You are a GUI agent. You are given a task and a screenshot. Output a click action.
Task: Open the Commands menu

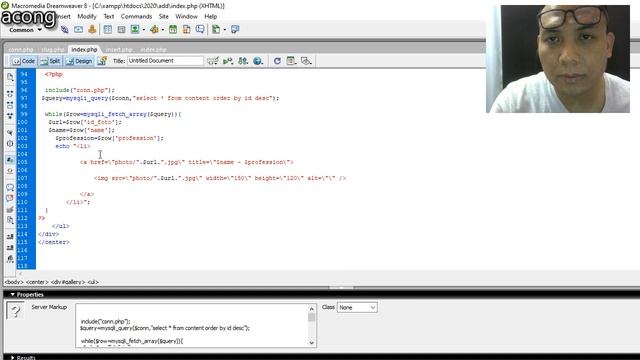136,16
